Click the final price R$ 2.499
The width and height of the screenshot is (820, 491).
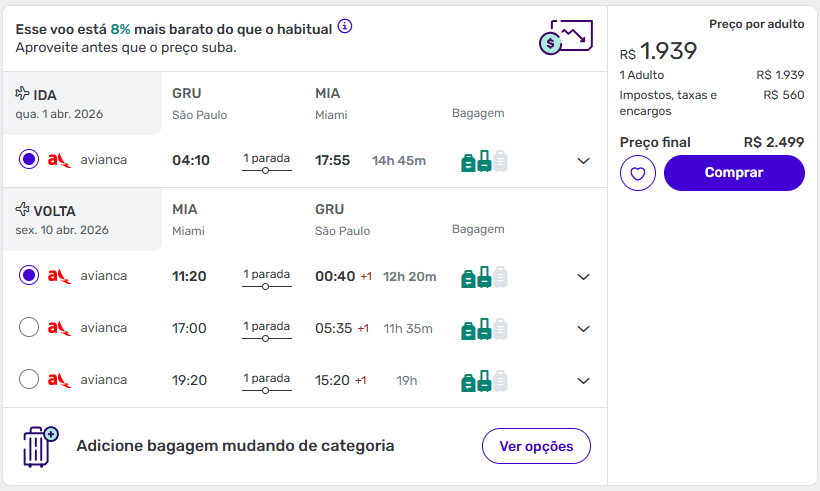coord(773,142)
